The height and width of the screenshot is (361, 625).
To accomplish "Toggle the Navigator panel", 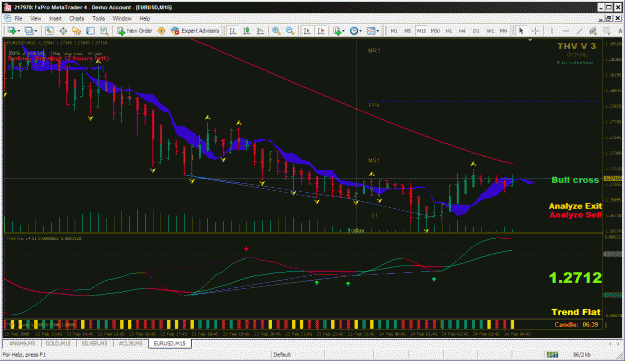I will point(77,31).
